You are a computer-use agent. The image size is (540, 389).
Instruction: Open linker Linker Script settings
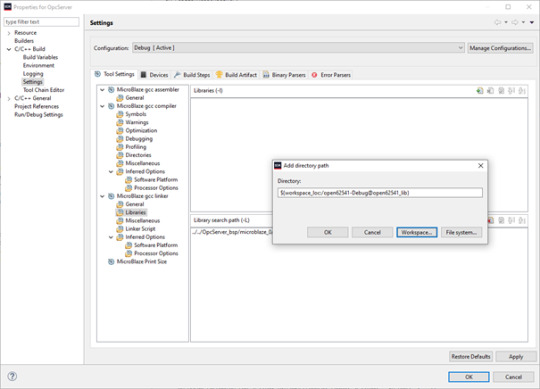pyautogui.click(x=140, y=229)
